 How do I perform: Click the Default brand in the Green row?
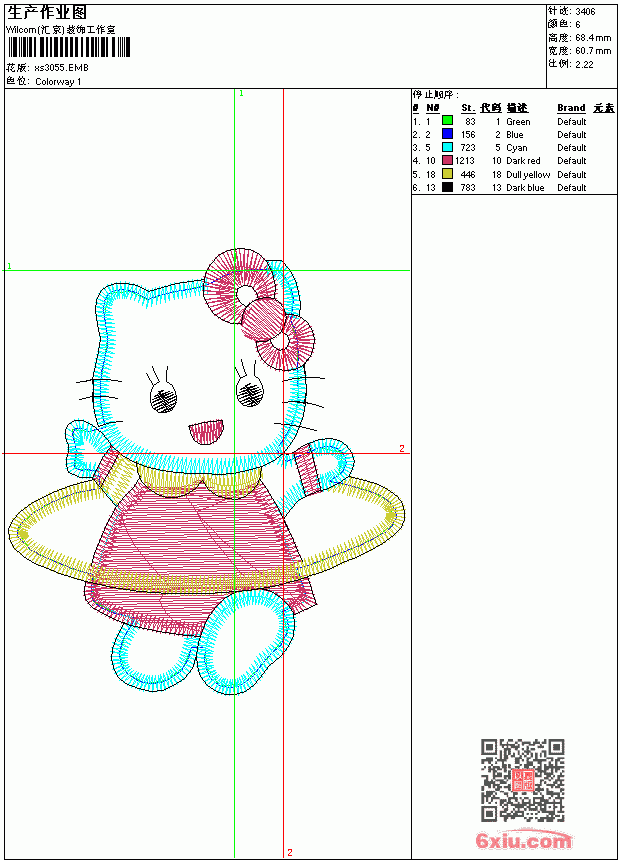[572, 122]
